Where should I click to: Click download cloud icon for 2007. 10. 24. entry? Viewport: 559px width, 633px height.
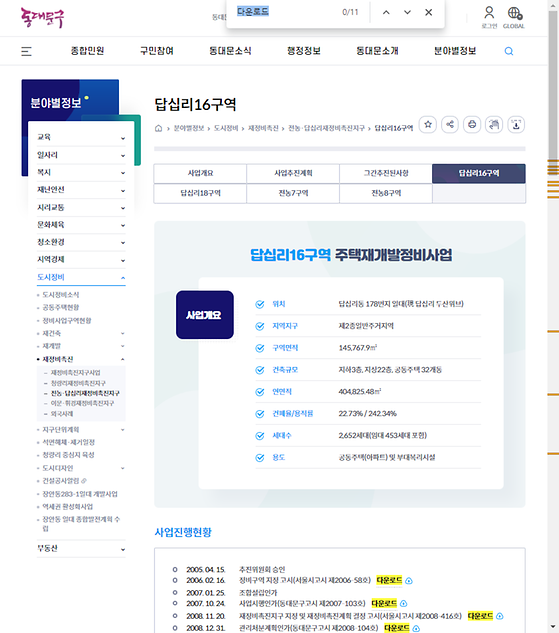(x=404, y=604)
